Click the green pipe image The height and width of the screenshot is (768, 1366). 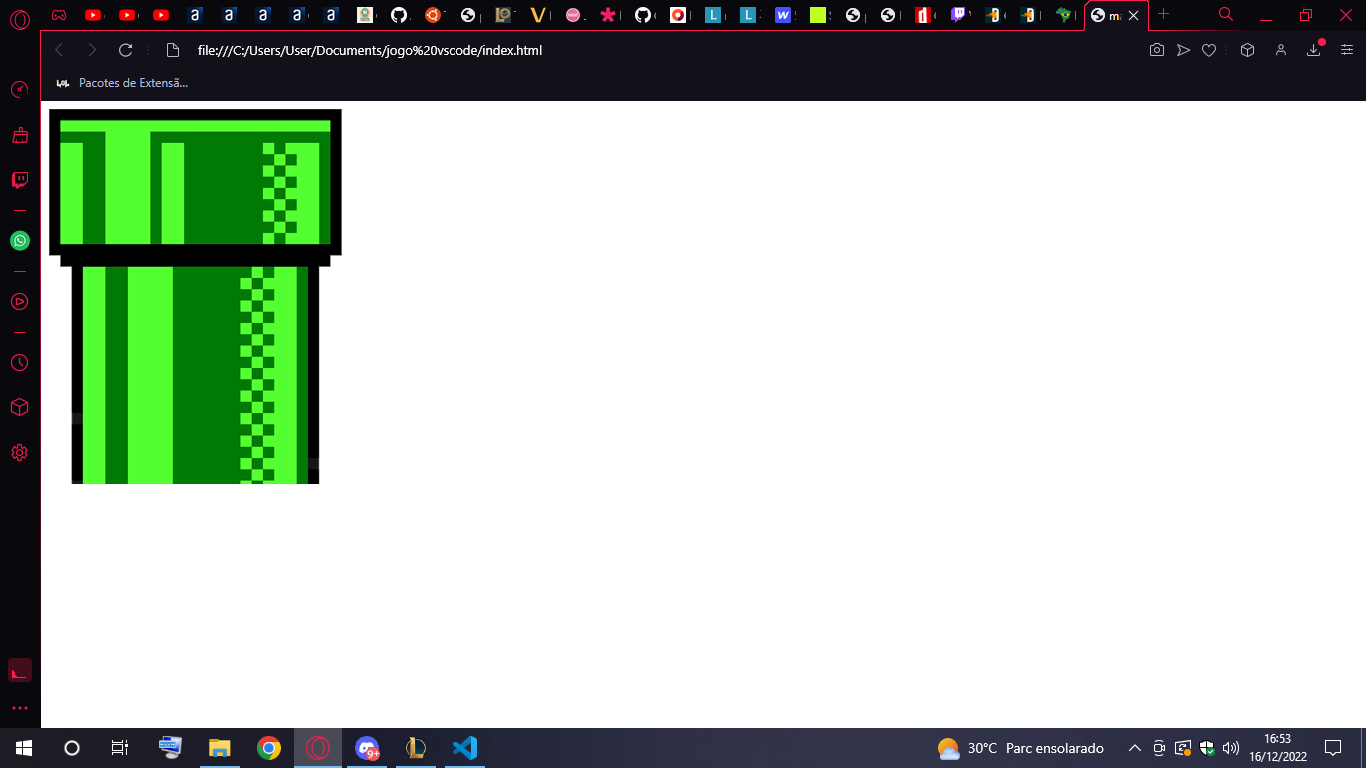pyautogui.click(x=195, y=297)
